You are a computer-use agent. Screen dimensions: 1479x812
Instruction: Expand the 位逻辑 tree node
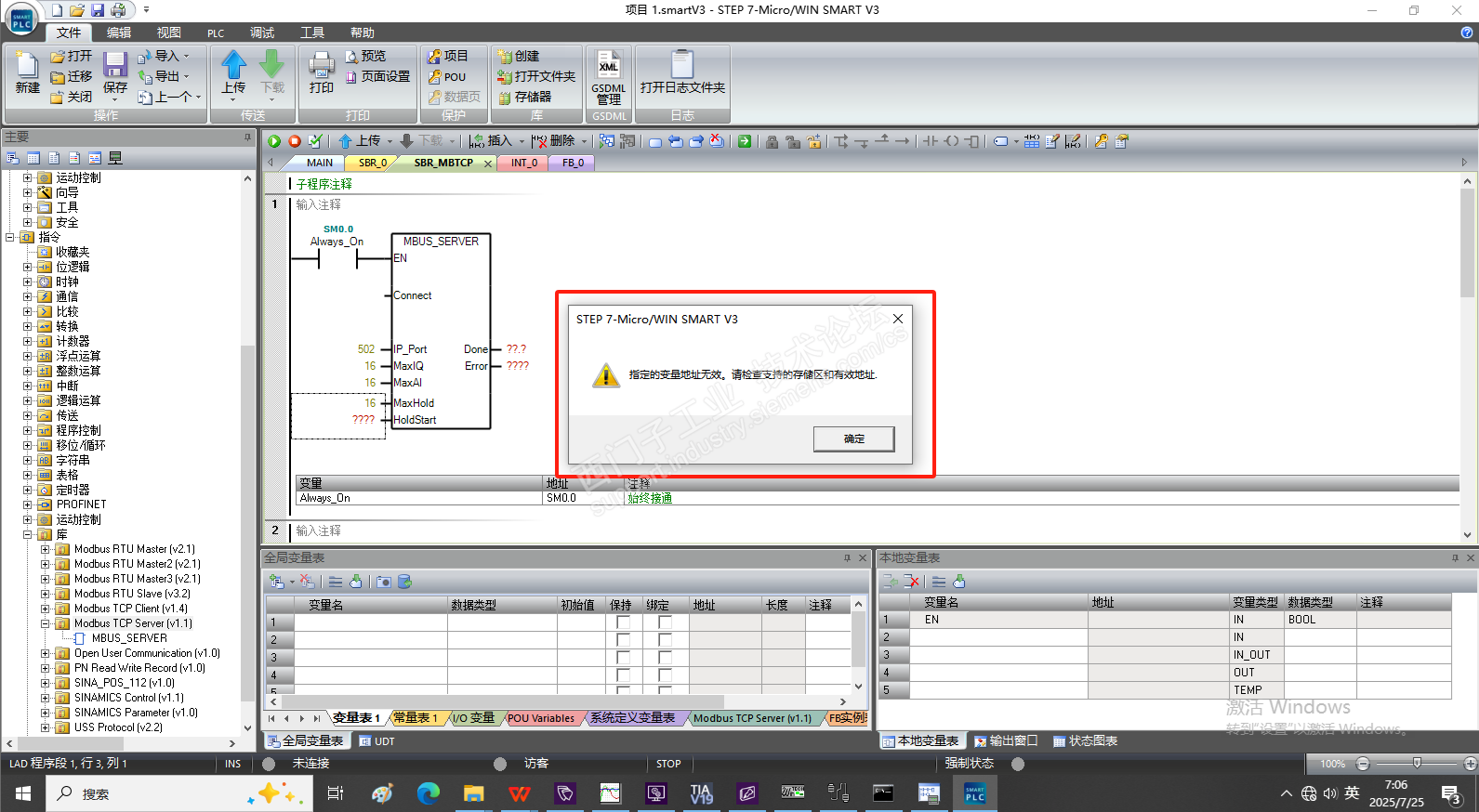point(27,267)
